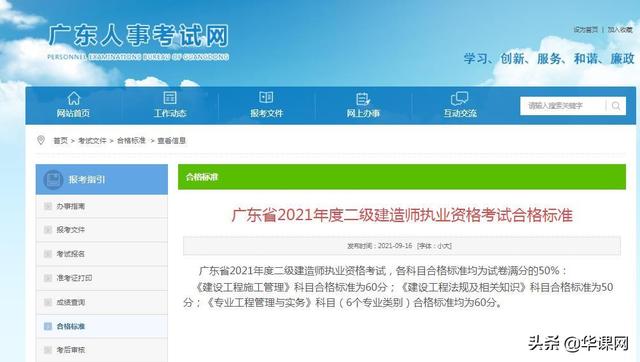Click the bullet icon beside 准考证打印

click(48, 278)
